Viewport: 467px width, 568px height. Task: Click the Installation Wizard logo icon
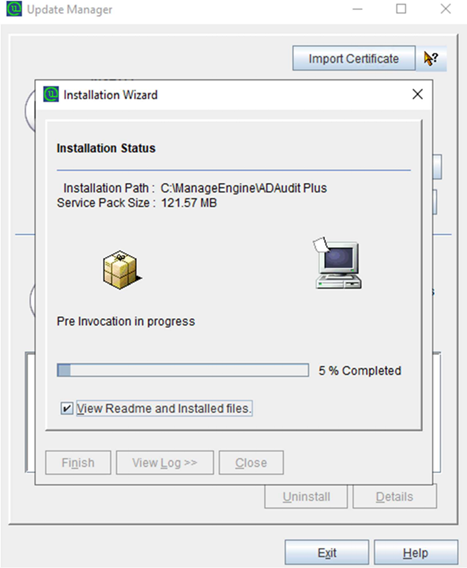[x=51, y=95]
